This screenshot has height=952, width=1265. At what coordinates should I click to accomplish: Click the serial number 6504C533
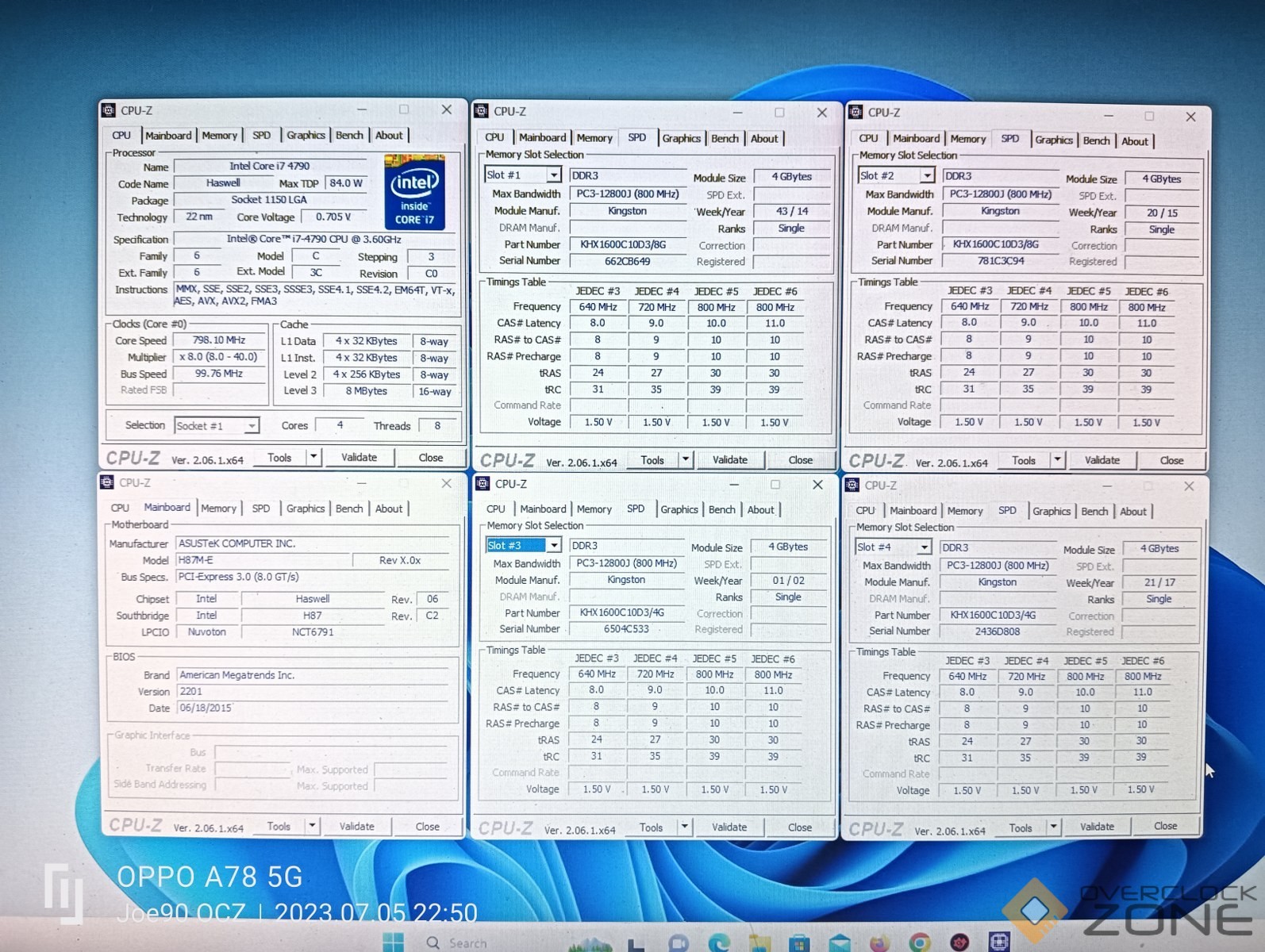(x=626, y=629)
